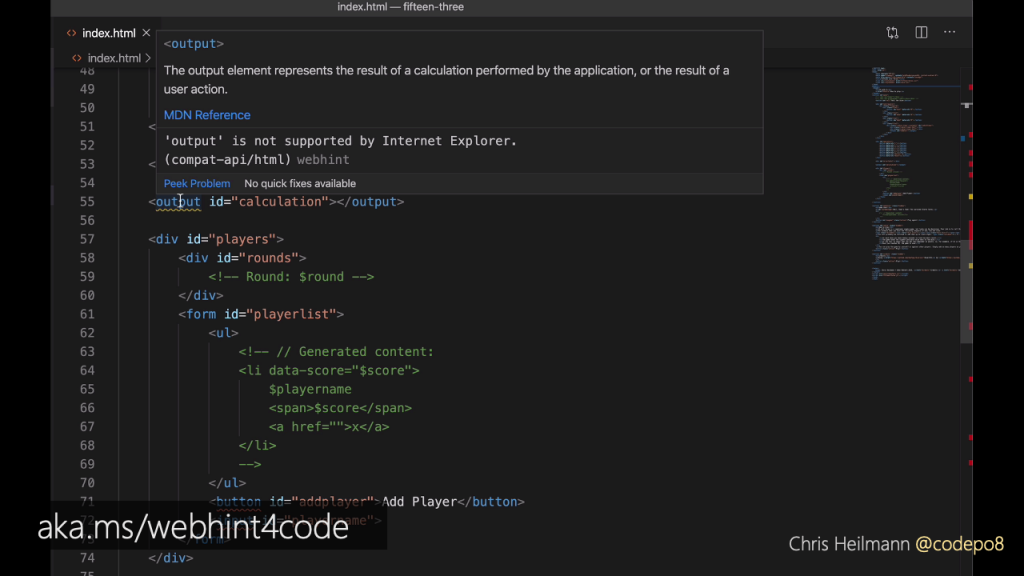Viewport: 1024px width, 576px height.
Task: Click Peek Problem in the hover popup
Action: tap(197, 184)
